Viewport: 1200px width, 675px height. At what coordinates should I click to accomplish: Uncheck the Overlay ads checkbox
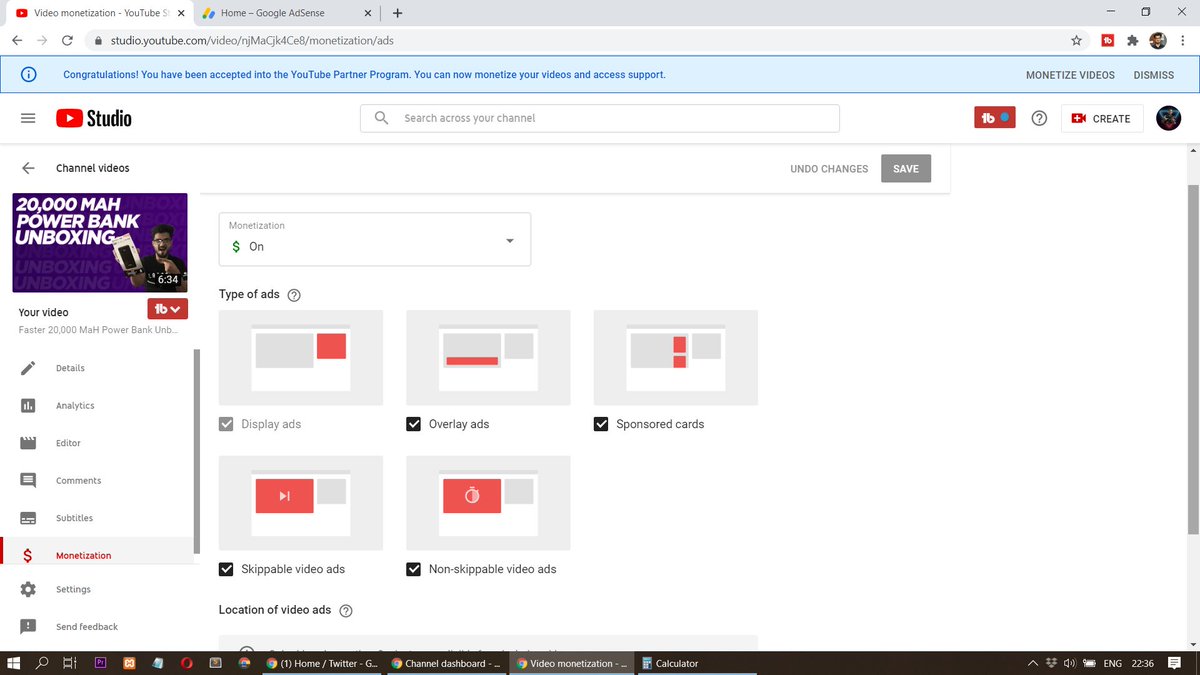pos(413,424)
